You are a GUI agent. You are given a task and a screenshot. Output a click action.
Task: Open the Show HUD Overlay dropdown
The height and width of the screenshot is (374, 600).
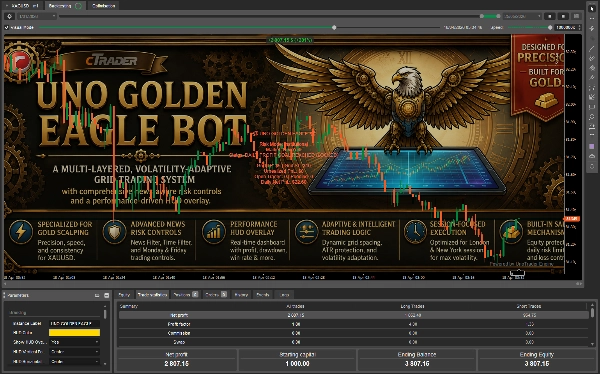74,342
